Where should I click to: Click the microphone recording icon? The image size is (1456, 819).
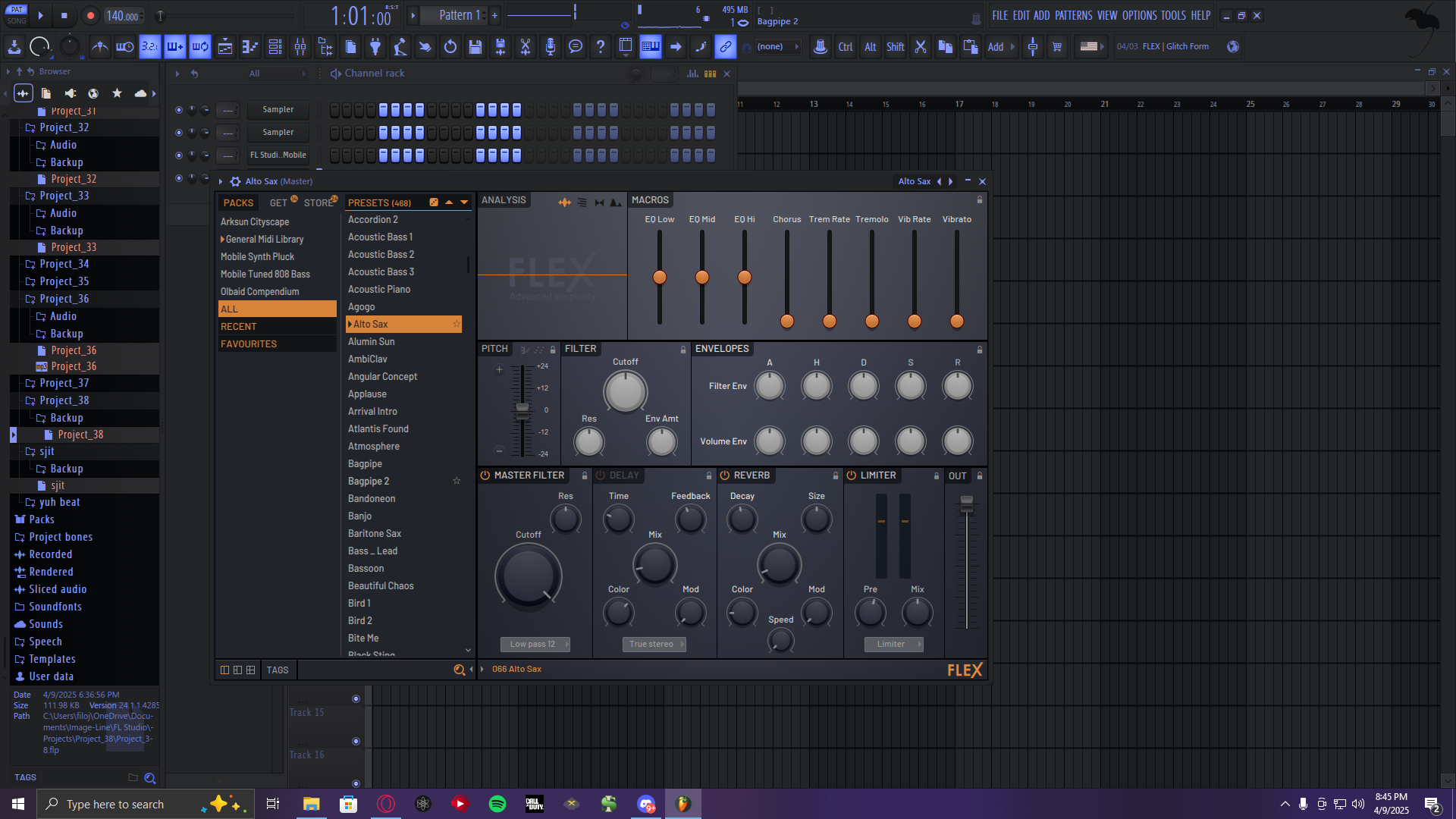(551, 47)
